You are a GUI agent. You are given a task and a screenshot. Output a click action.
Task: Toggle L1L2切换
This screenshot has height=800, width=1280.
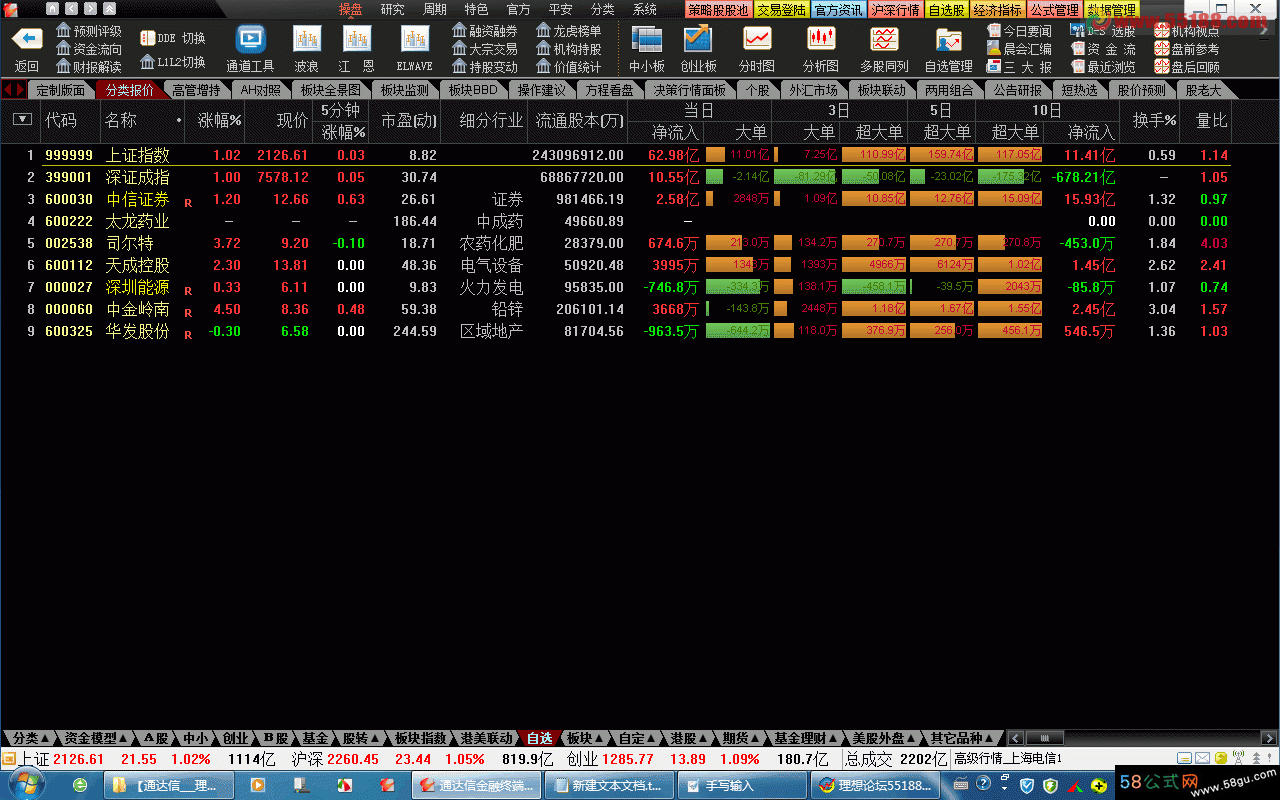click(173, 62)
